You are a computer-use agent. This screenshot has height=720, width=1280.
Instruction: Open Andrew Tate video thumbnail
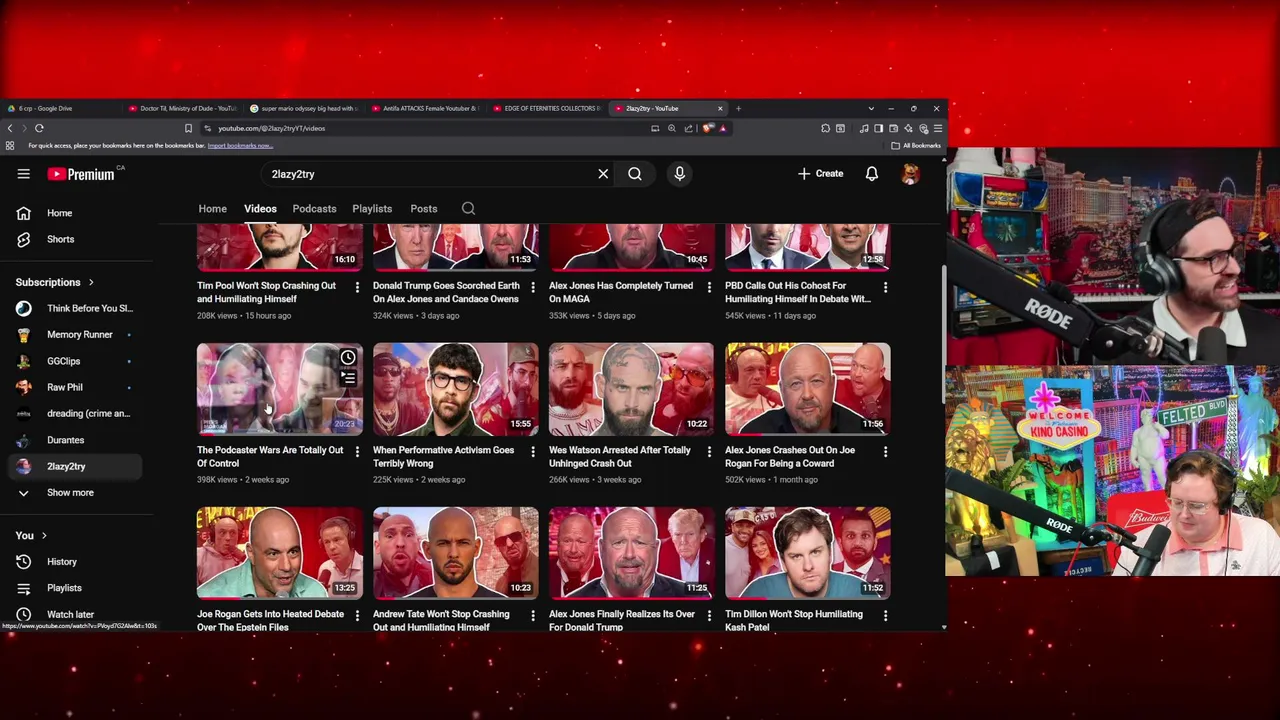click(x=455, y=553)
